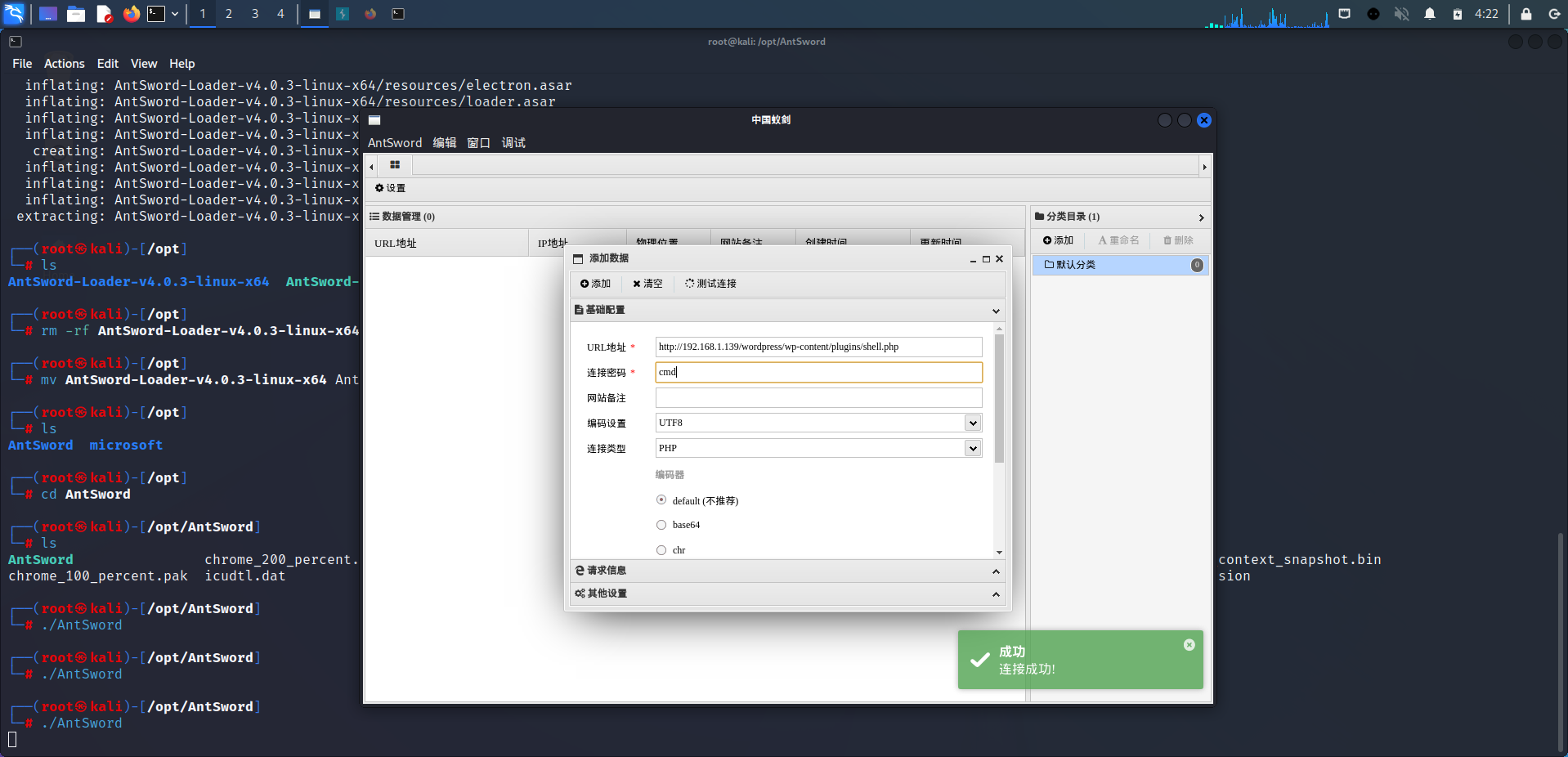The height and width of the screenshot is (757, 1568).
Task: Click the muted volume icon in tray
Action: (x=1401, y=14)
